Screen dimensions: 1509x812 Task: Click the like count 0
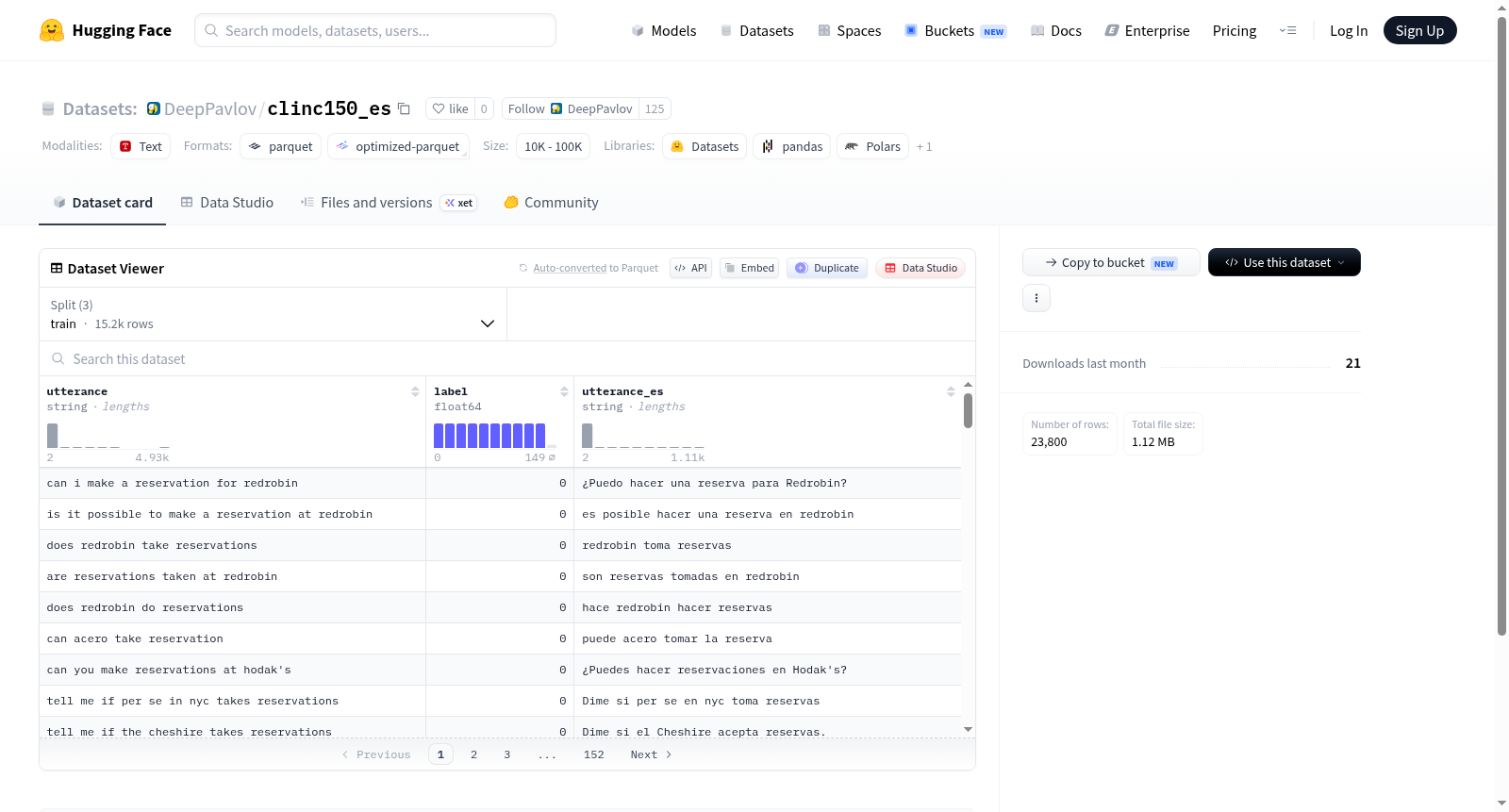[x=484, y=108]
